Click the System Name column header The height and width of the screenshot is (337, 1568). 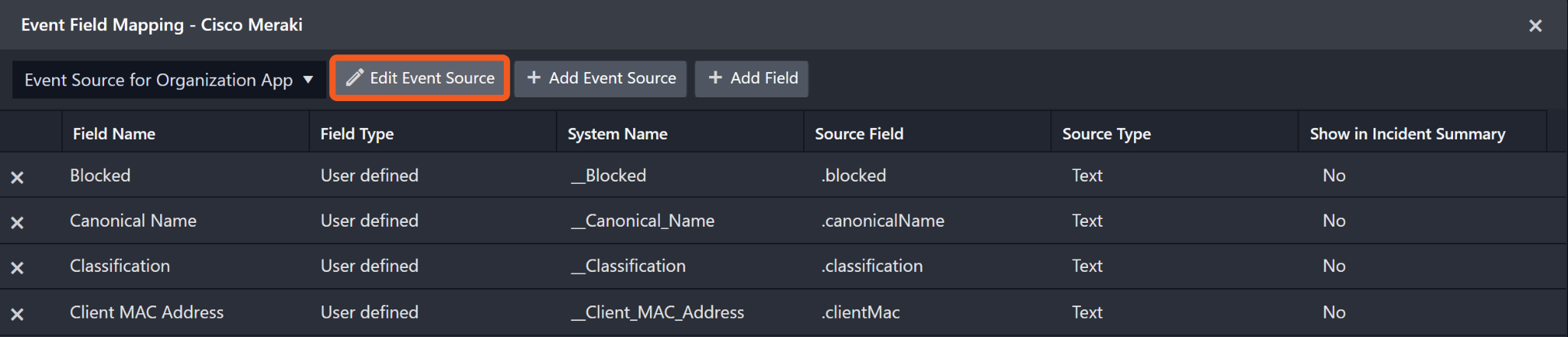pyautogui.click(x=617, y=133)
